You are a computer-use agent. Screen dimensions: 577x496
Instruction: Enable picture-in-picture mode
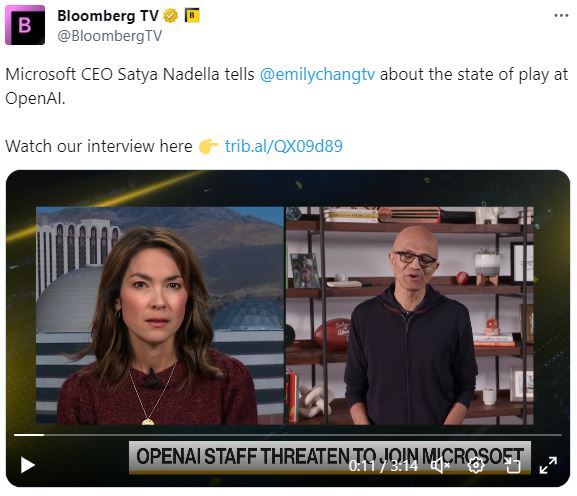(512, 465)
